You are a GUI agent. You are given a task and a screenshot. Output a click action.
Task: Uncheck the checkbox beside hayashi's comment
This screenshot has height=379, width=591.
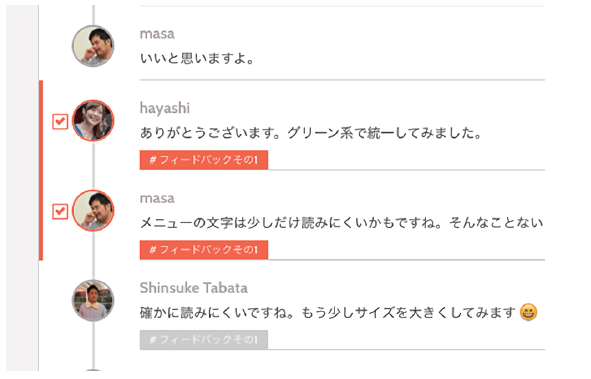click(60, 121)
